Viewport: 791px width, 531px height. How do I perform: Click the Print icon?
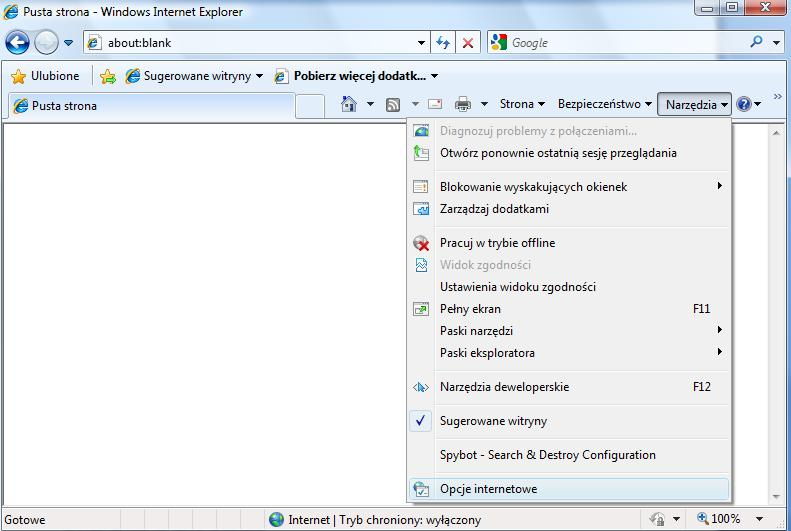(463, 104)
